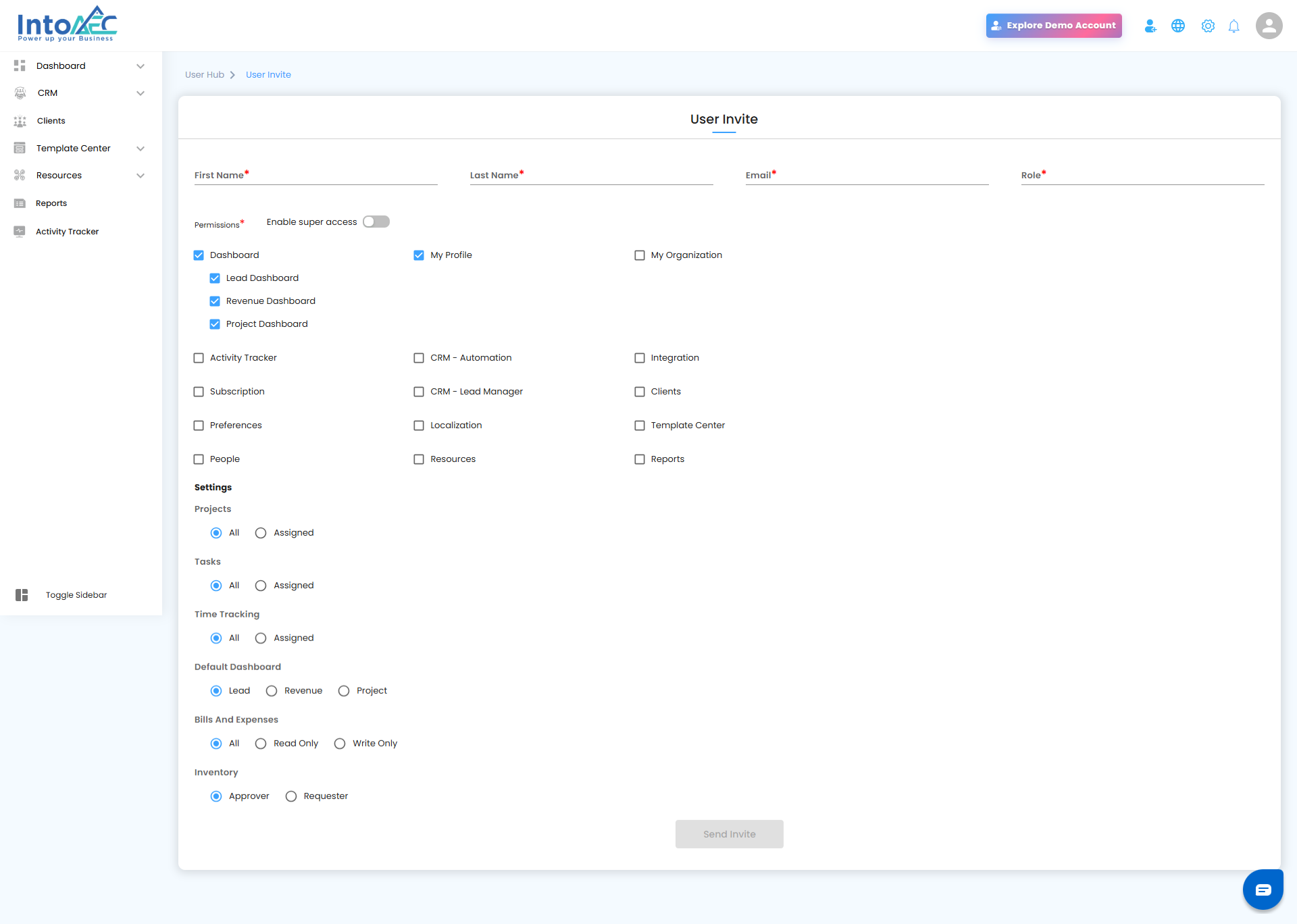
Task: Enable the super access toggle
Action: 376,222
